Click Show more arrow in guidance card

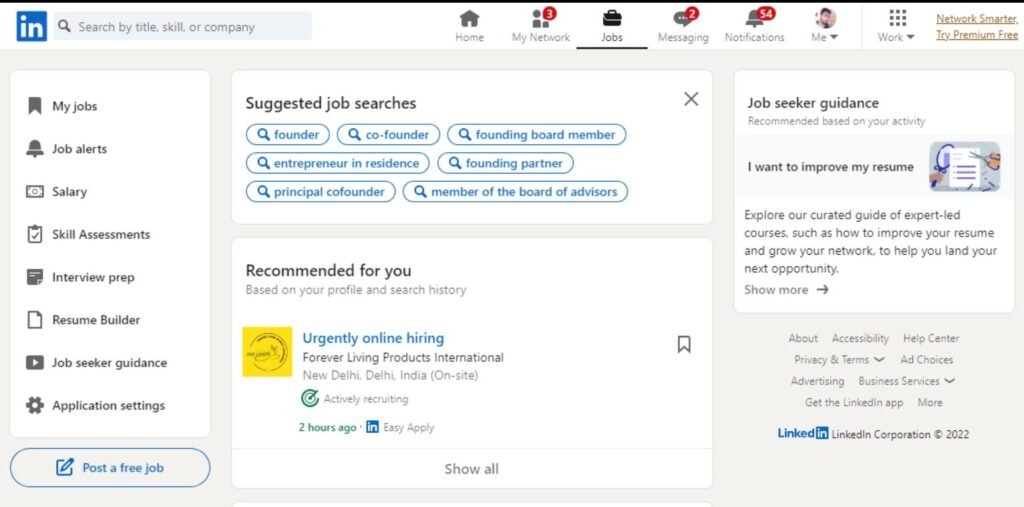(822, 289)
